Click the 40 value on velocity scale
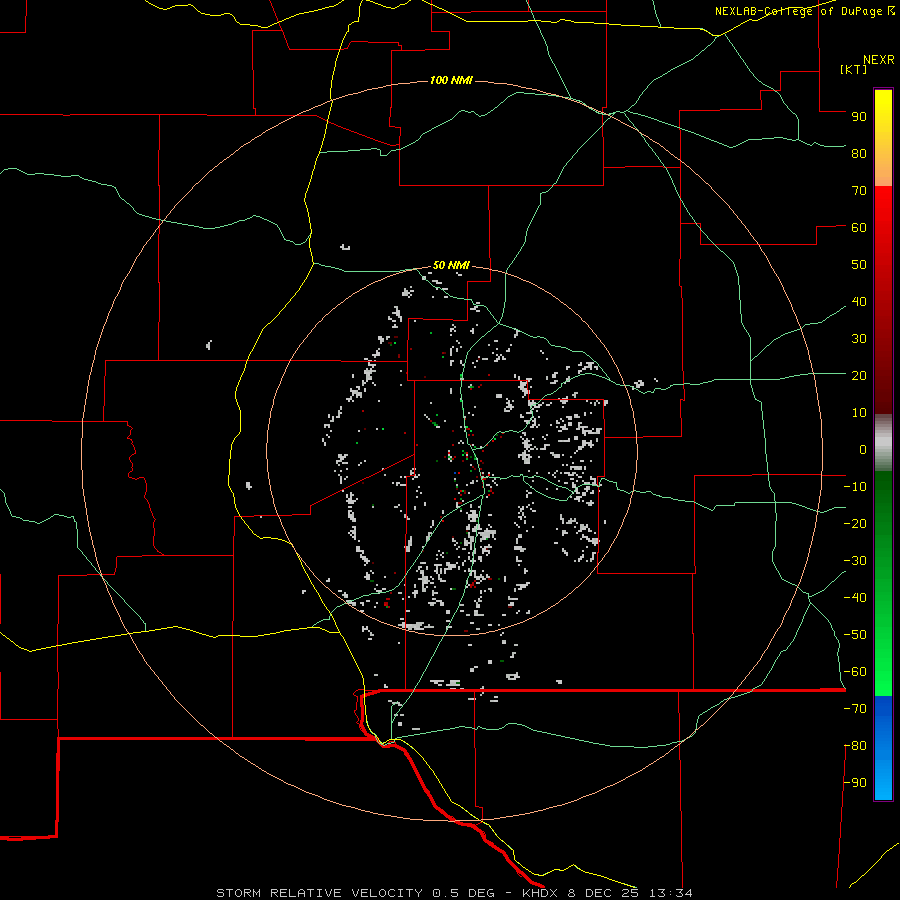The image size is (900, 900). pyautogui.click(x=859, y=301)
